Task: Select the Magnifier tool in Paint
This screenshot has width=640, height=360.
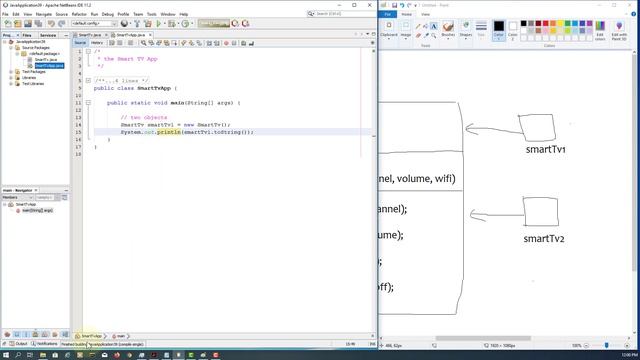Action: tap(433, 36)
